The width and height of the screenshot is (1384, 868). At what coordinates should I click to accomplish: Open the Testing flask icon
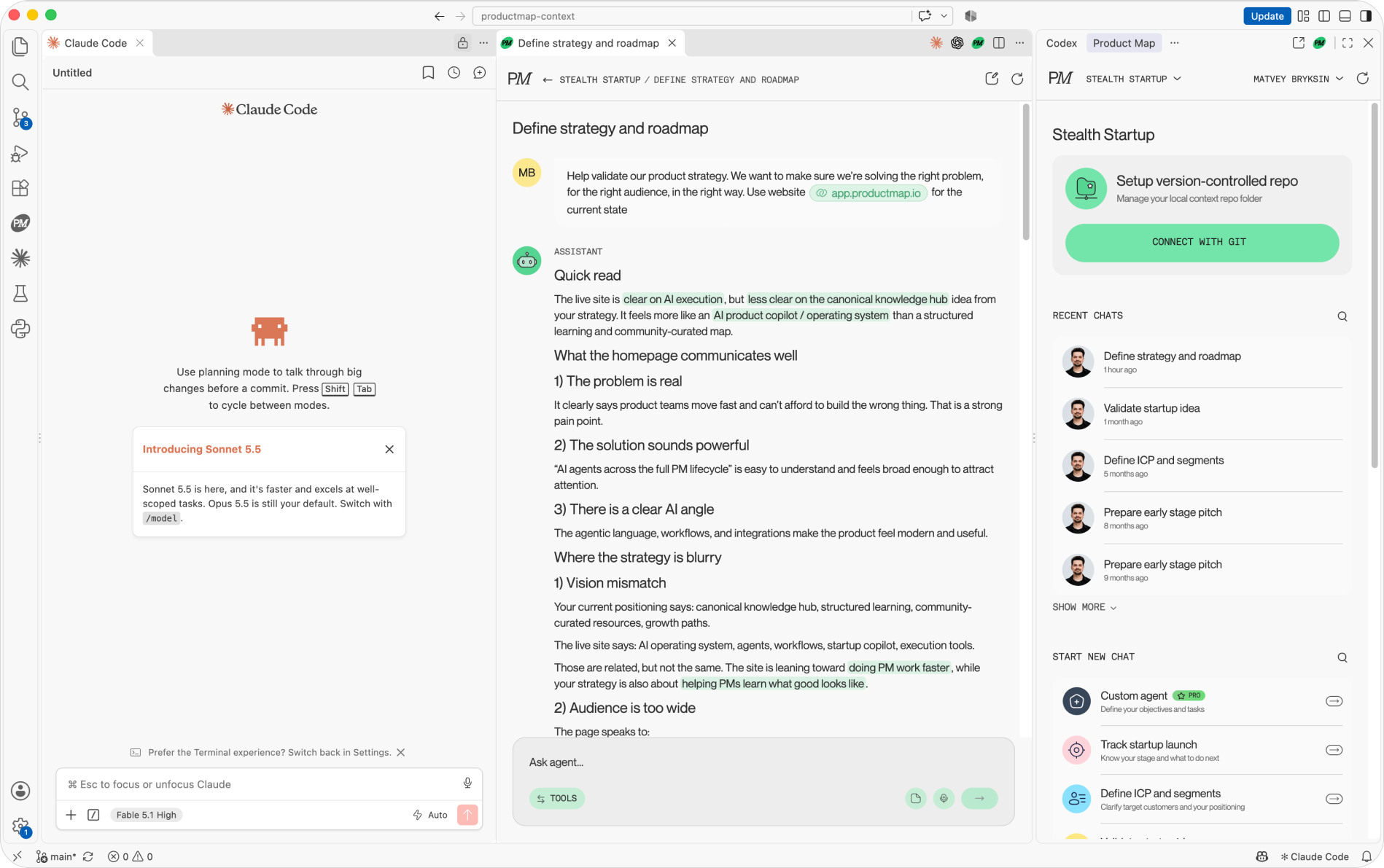click(20, 293)
